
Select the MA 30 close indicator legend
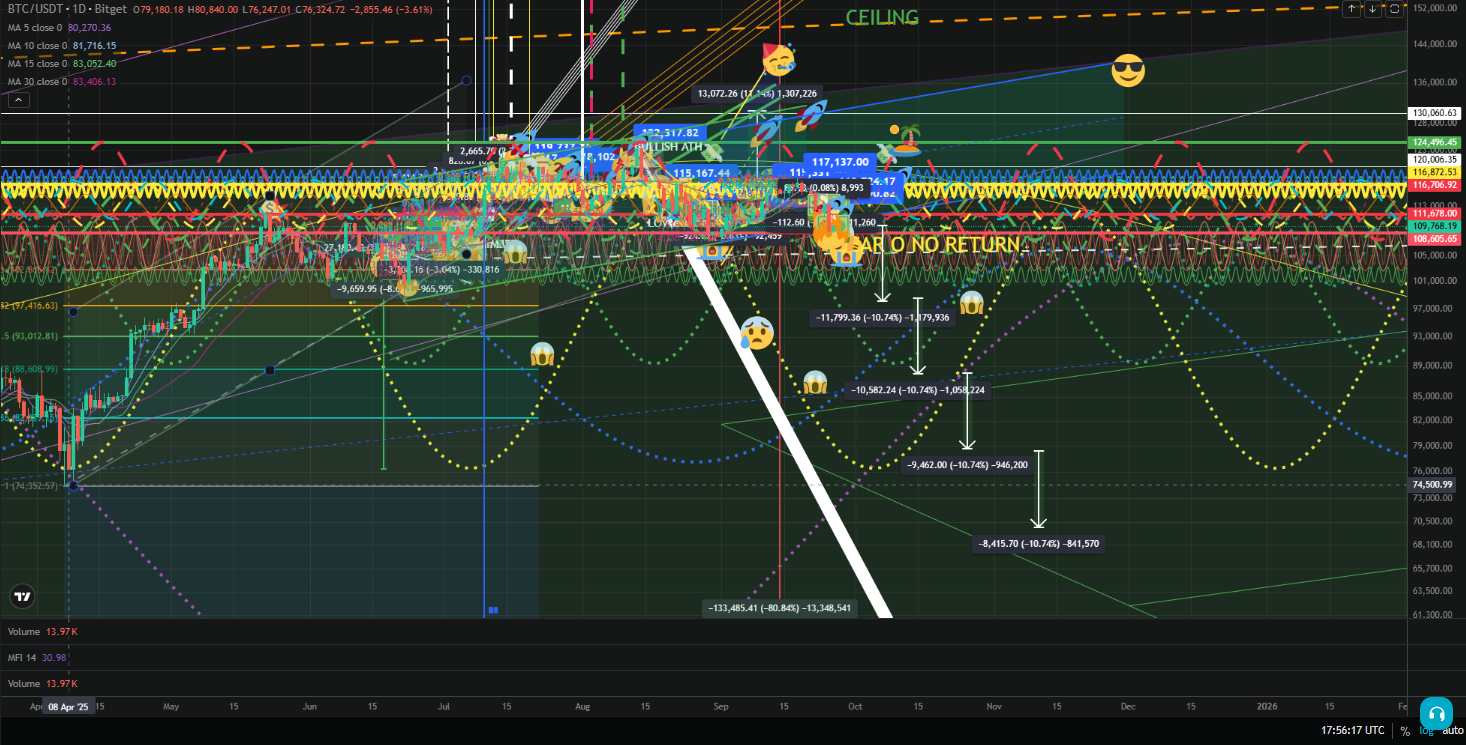tap(37, 82)
